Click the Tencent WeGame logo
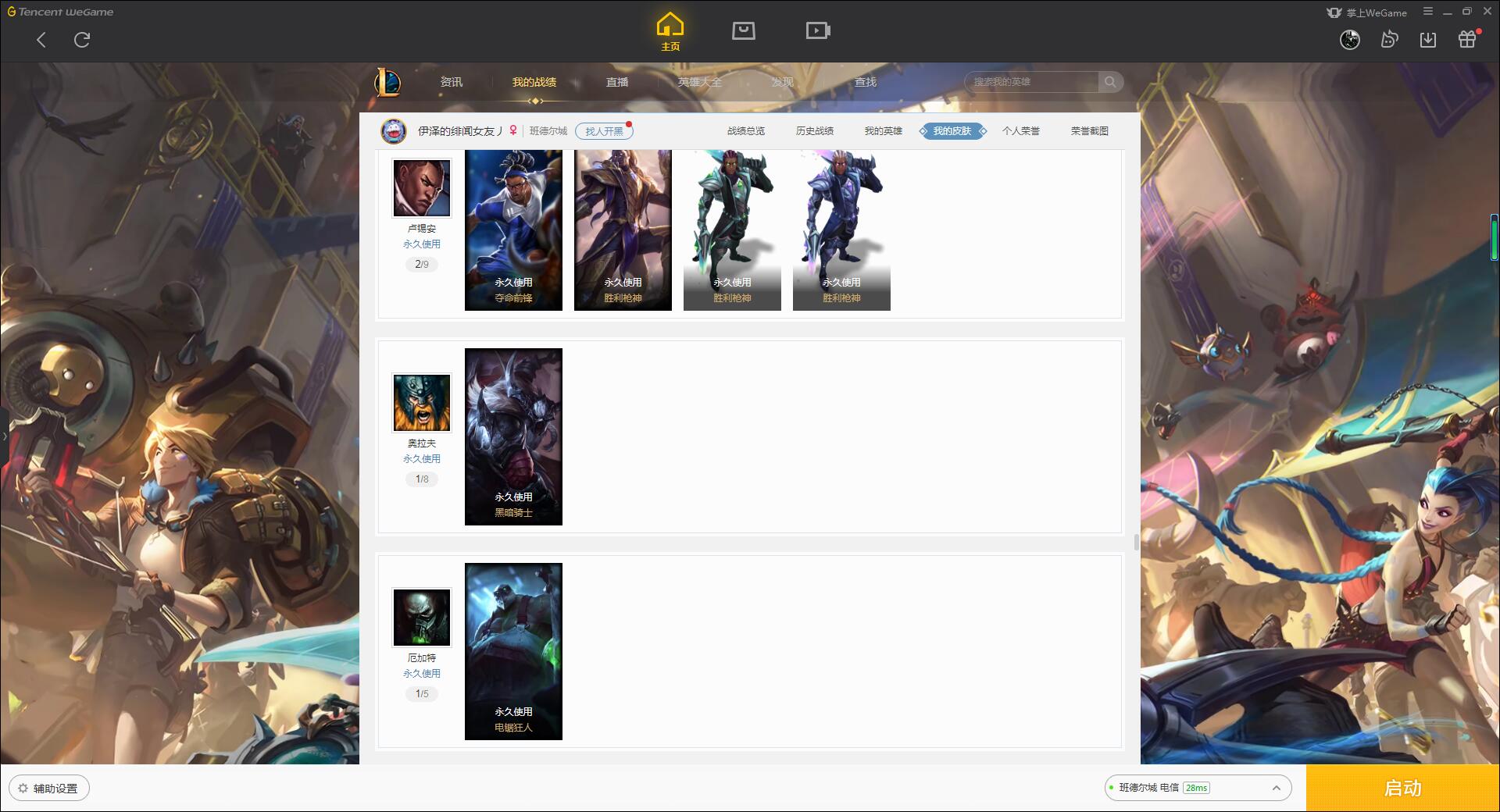The image size is (1500, 812). pos(60,12)
